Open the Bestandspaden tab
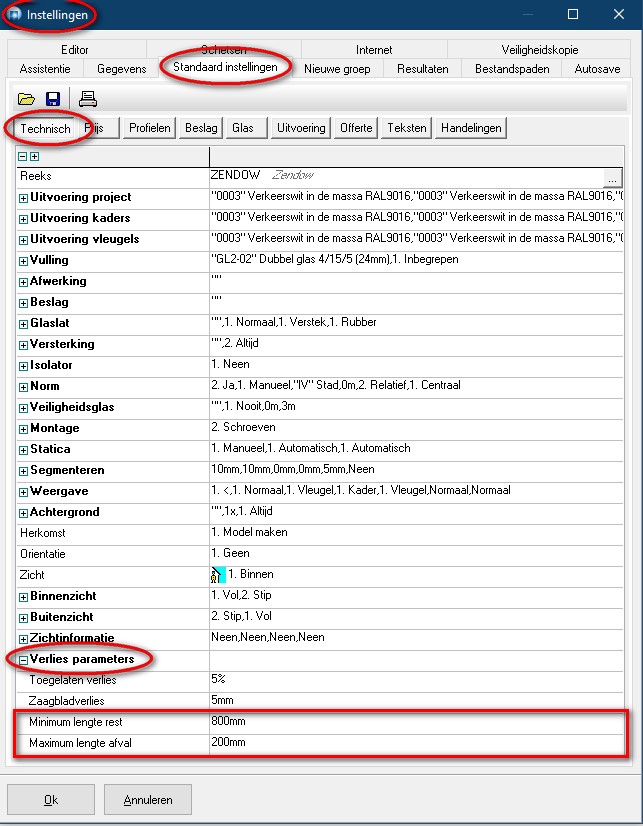Image resolution: width=643 pixels, height=826 pixels. coord(512,68)
